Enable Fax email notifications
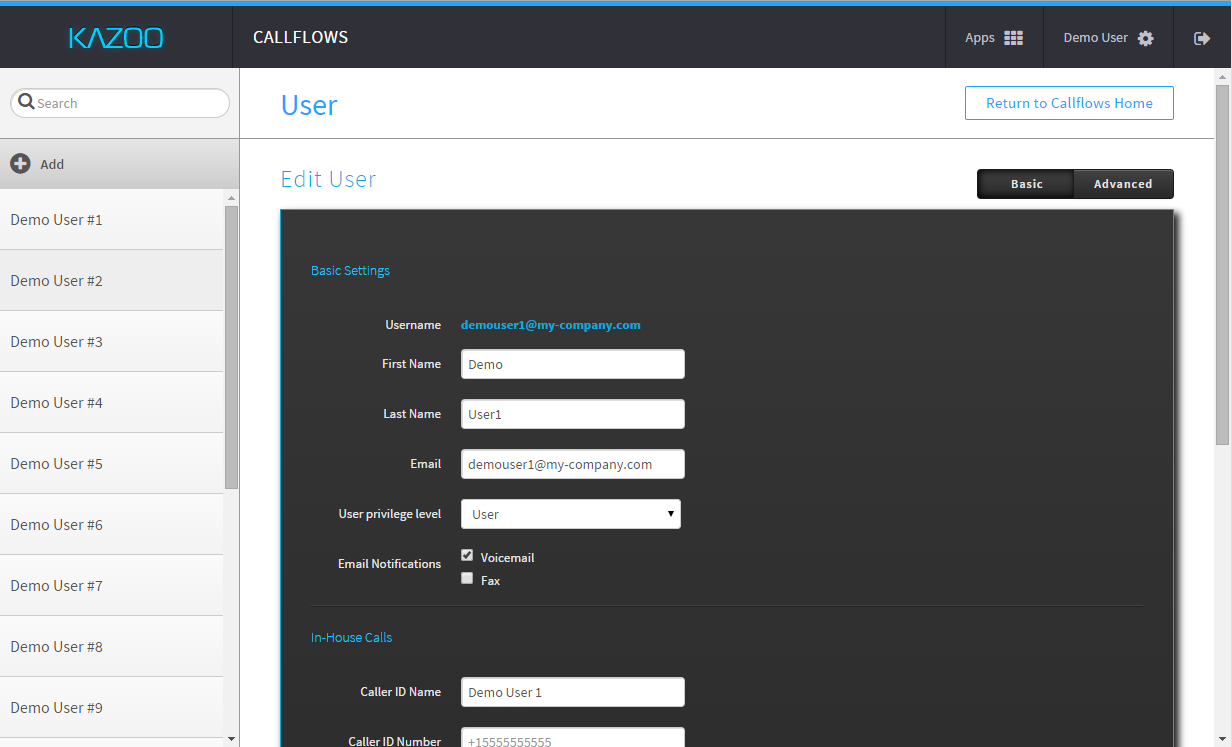The height and width of the screenshot is (747, 1232). click(x=467, y=578)
